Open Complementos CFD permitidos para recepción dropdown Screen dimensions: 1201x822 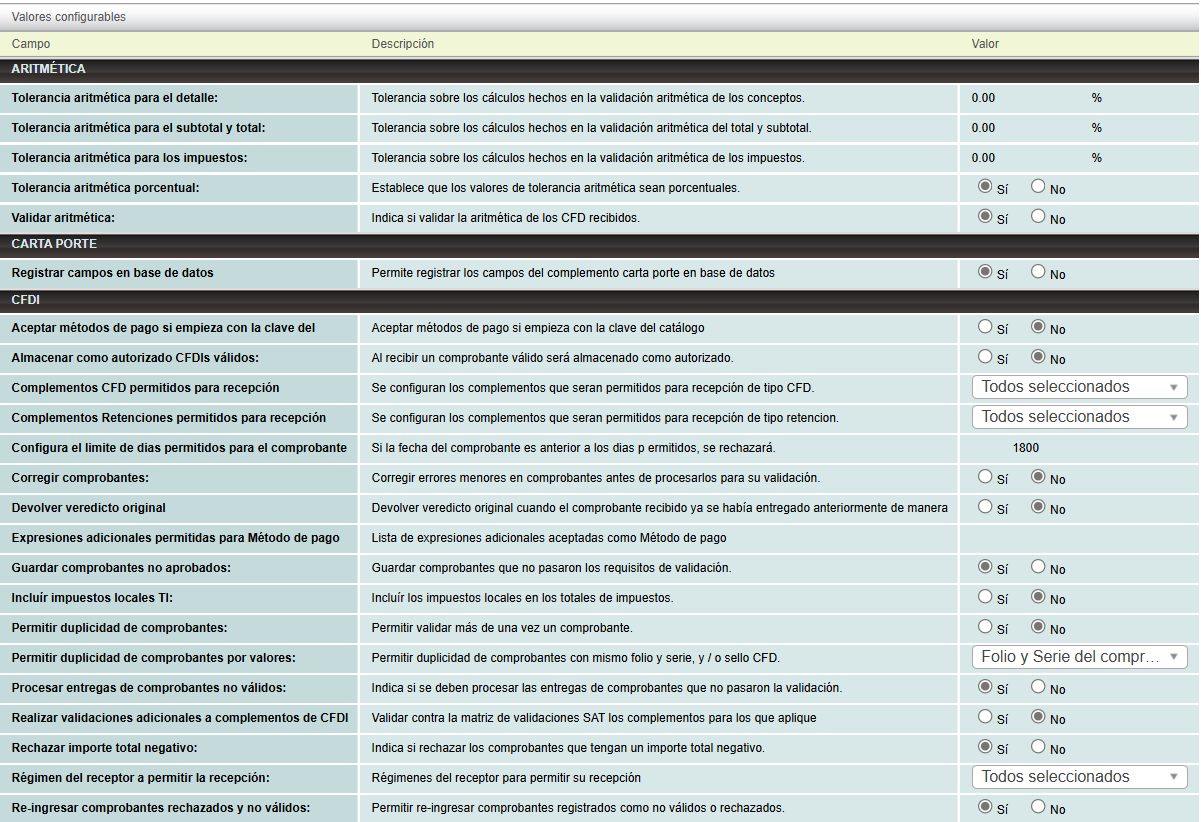coord(1079,387)
